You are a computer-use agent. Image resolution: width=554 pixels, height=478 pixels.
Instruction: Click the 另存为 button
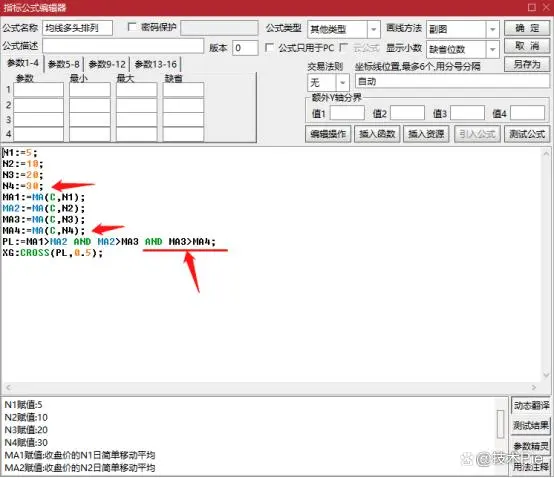[x=527, y=64]
